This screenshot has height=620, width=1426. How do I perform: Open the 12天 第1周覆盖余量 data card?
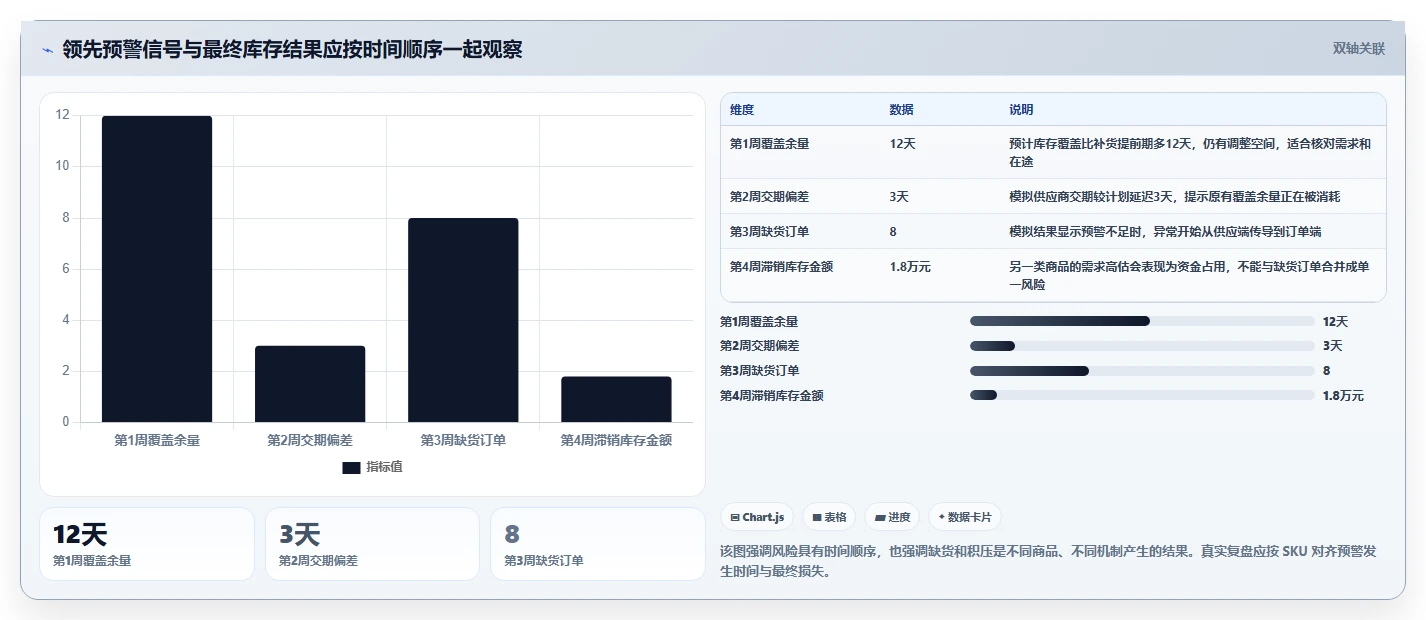tap(147, 544)
